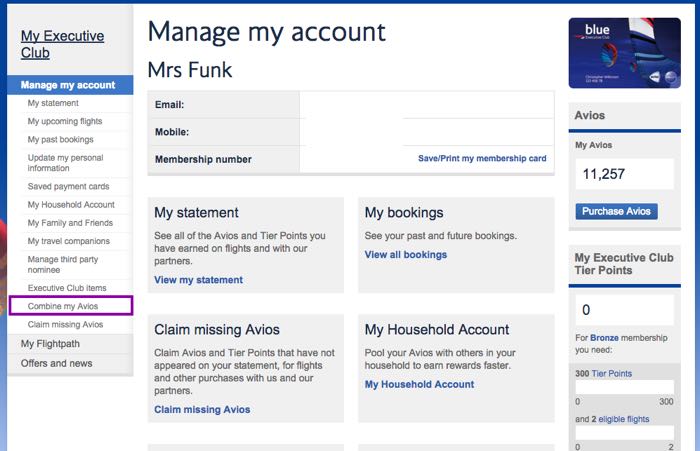Open the eligible flights link
The height and width of the screenshot is (451, 700).
click(624, 419)
